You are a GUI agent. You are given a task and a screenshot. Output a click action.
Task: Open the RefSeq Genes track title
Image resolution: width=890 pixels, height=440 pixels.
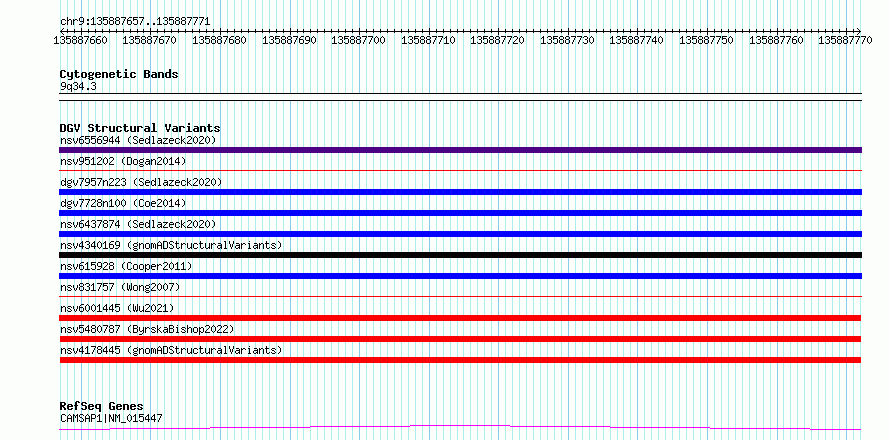pyautogui.click(x=102, y=407)
